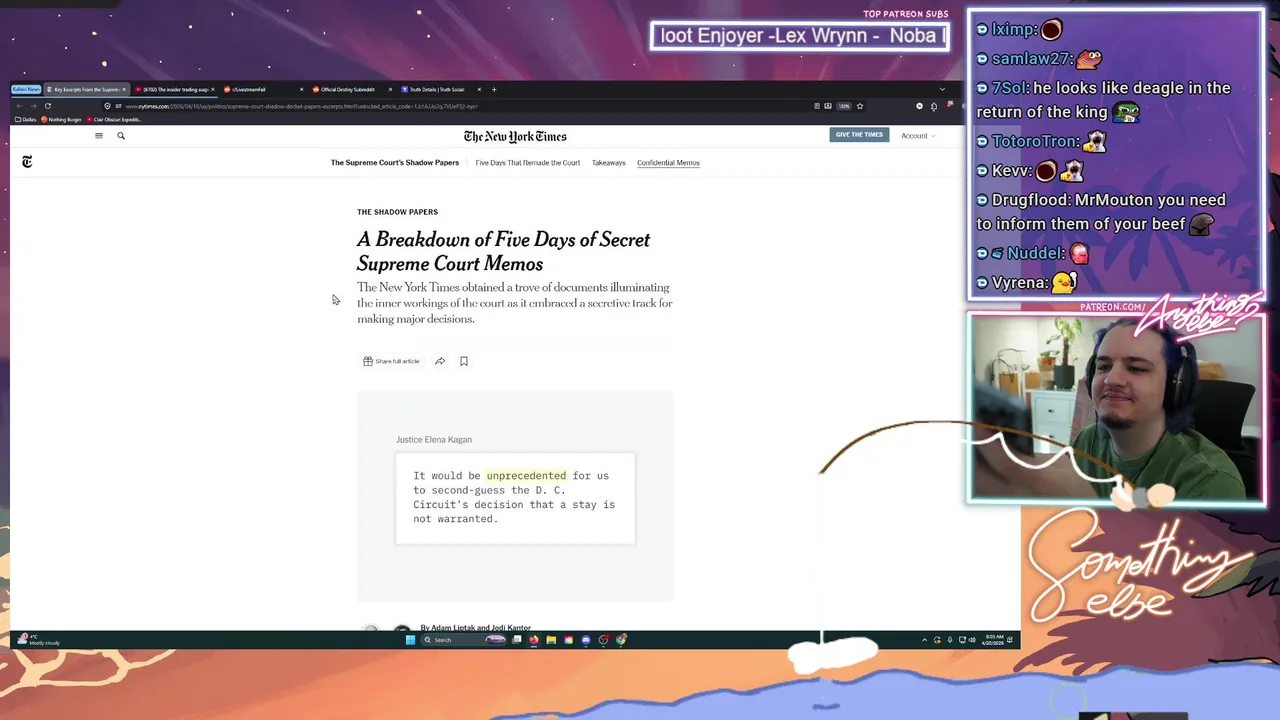This screenshot has height=720, width=1280.
Task: Open the list all tabs chevron
Action: pos(942,89)
